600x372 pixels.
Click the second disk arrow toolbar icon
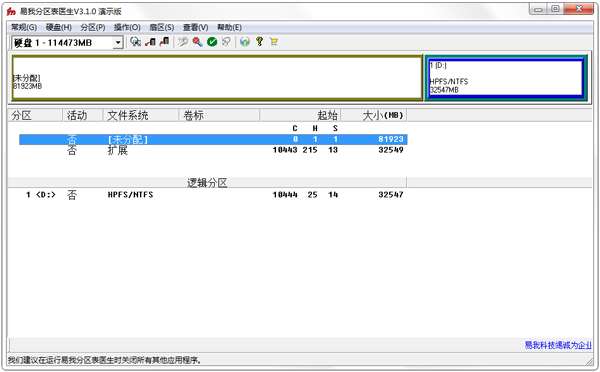164,42
